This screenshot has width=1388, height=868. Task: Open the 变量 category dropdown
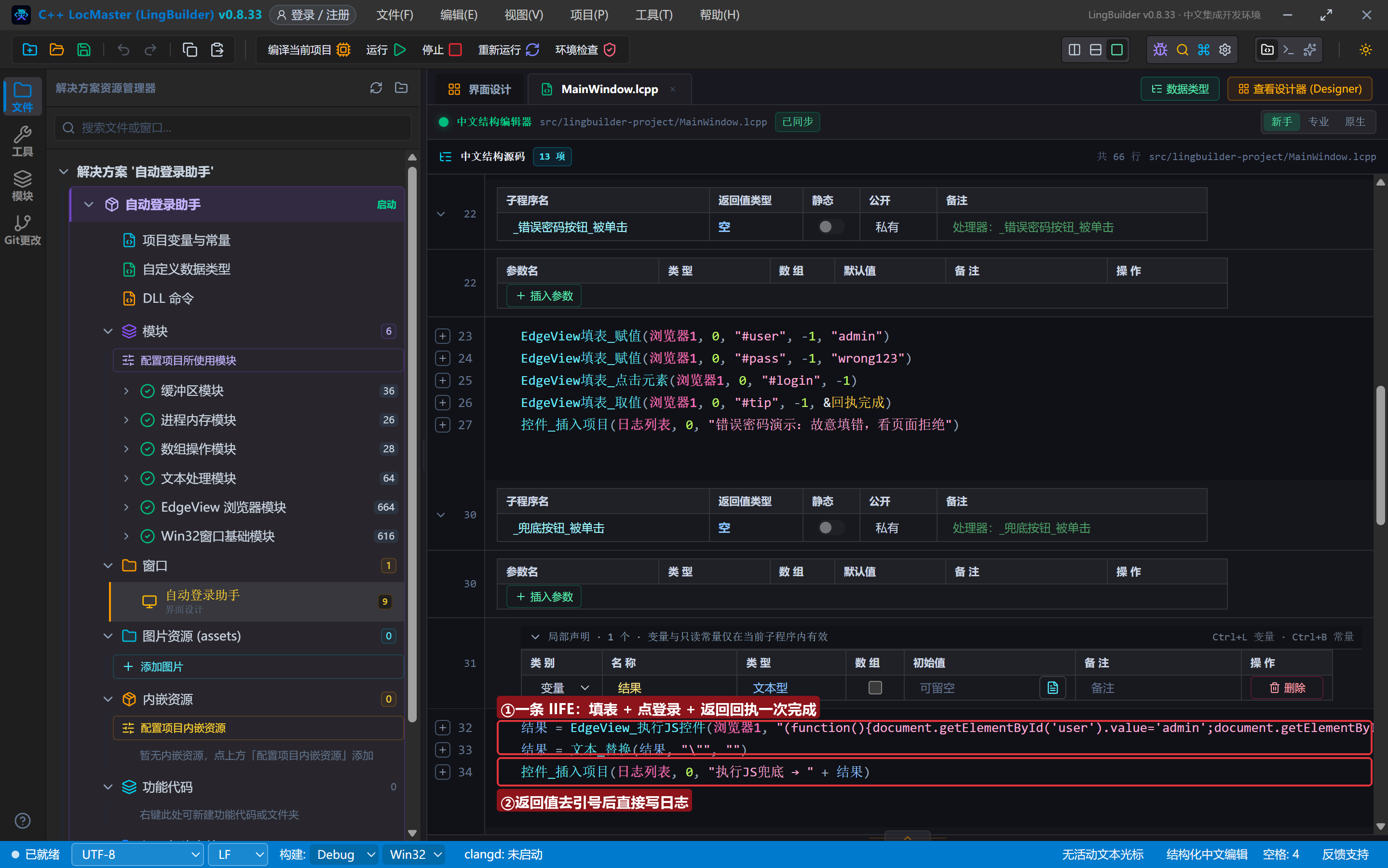click(564, 688)
